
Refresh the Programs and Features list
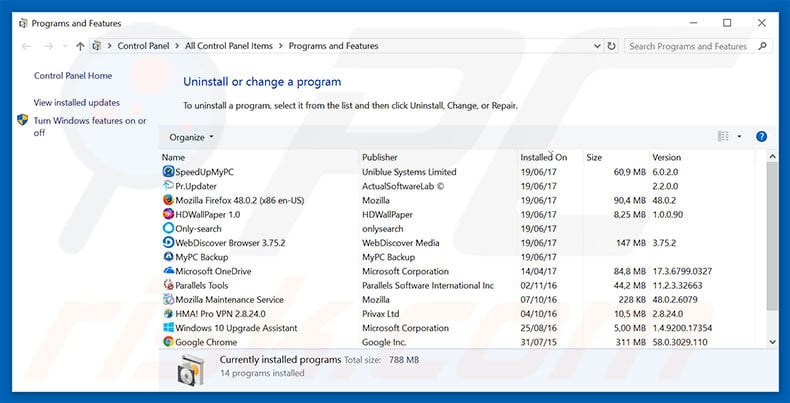coord(611,46)
